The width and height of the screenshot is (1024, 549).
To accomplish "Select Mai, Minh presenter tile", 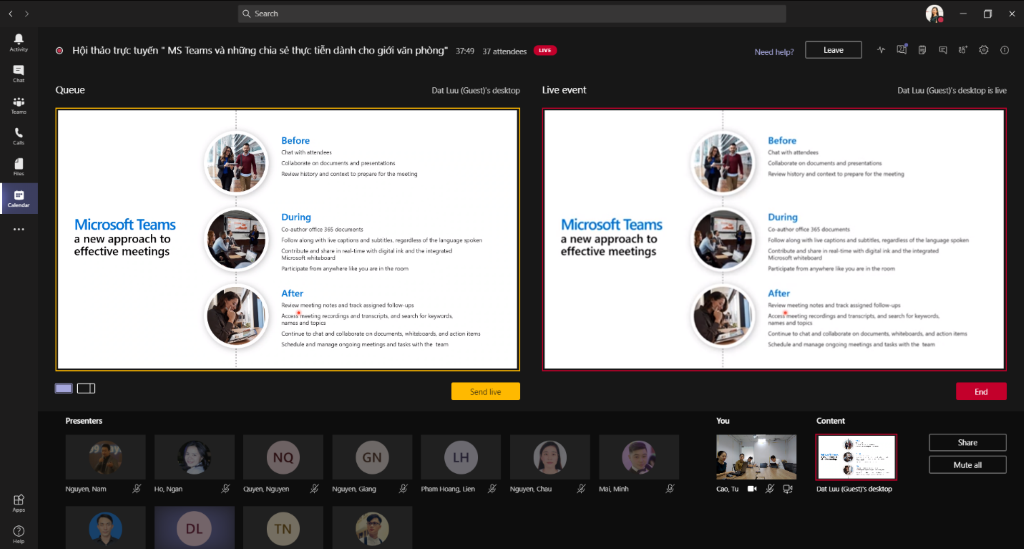I will point(638,457).
